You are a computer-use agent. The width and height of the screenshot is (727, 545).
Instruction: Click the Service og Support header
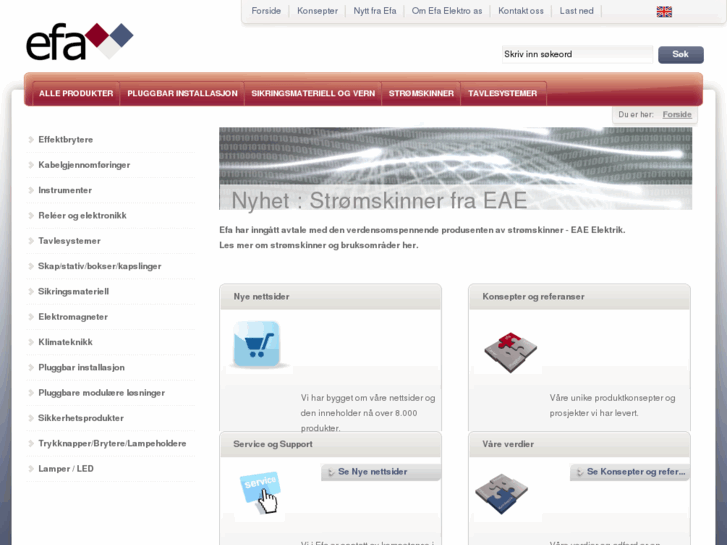tap(330, 444)
